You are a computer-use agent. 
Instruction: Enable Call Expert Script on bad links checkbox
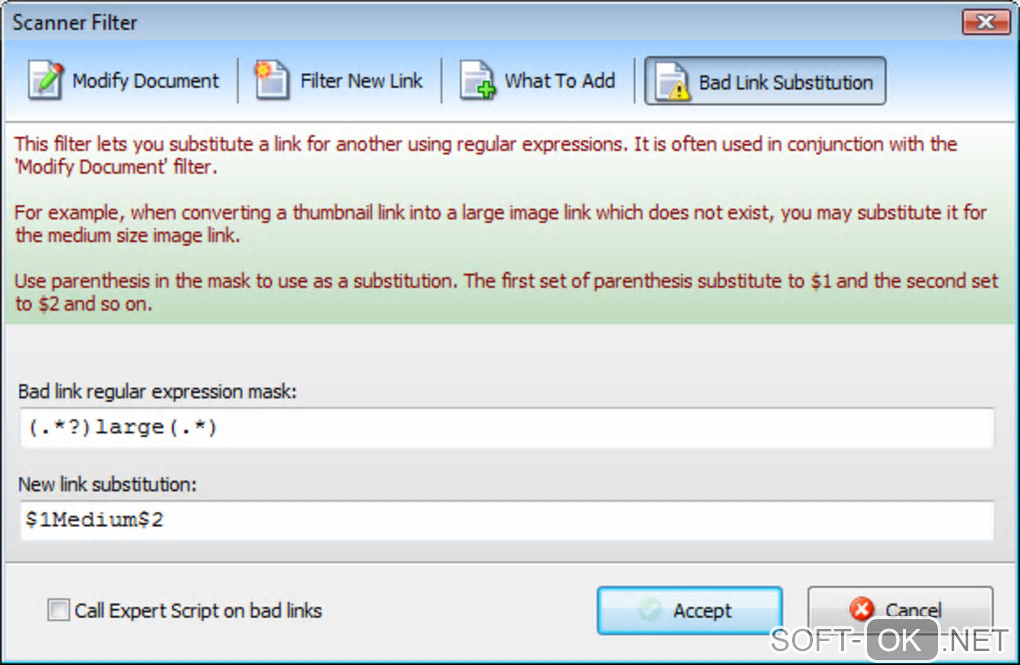(x=59, y=610)
